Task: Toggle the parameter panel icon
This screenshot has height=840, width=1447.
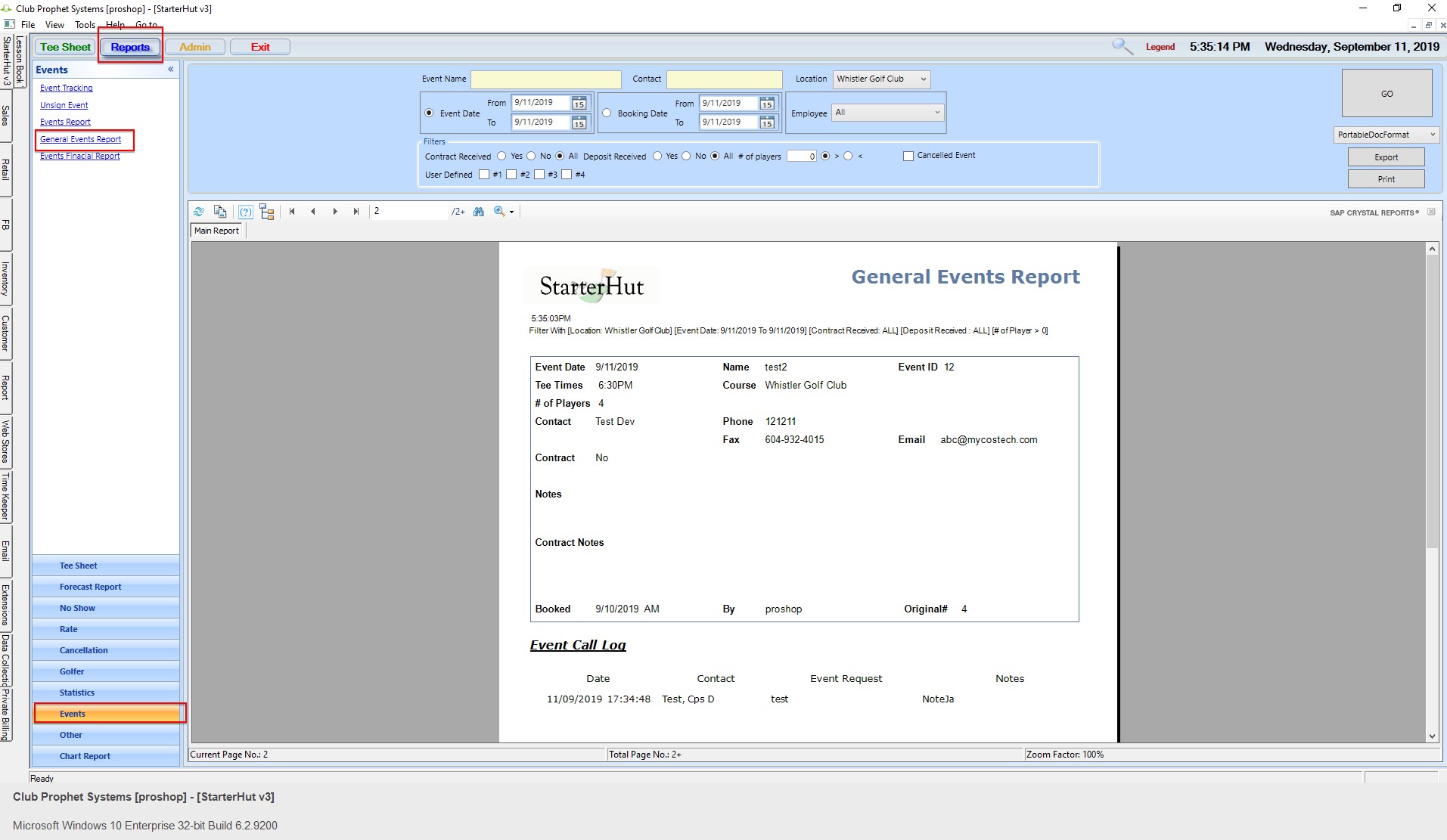Action: [x=245, y=212]
